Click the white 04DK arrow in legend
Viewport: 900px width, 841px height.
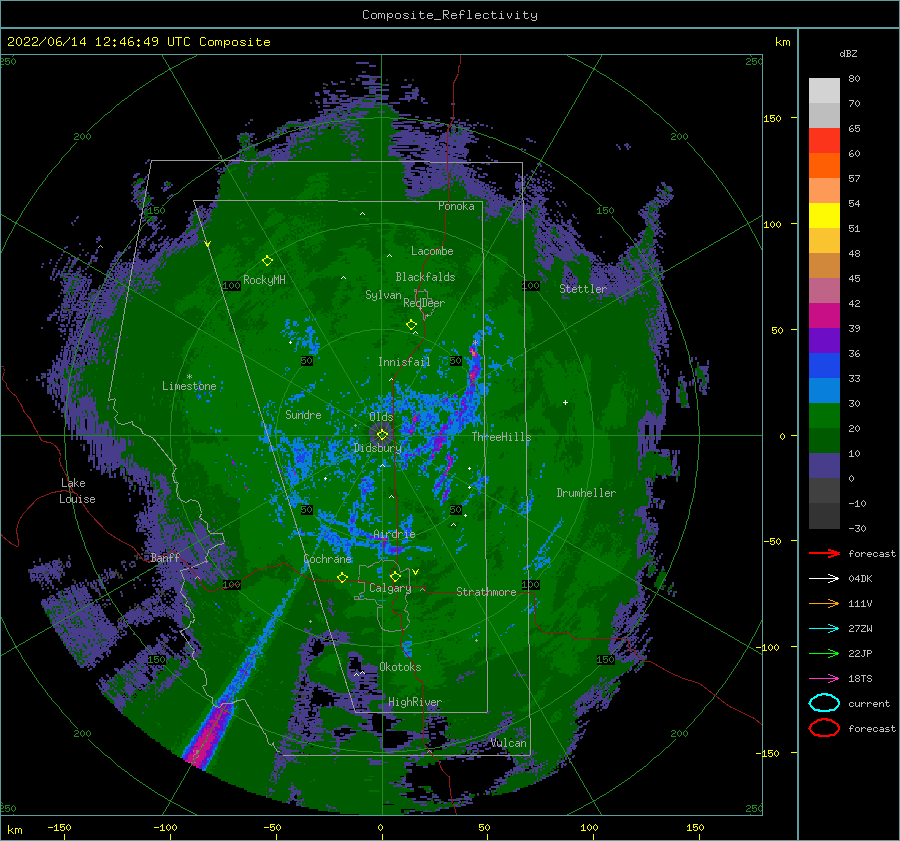coord(824,579)
